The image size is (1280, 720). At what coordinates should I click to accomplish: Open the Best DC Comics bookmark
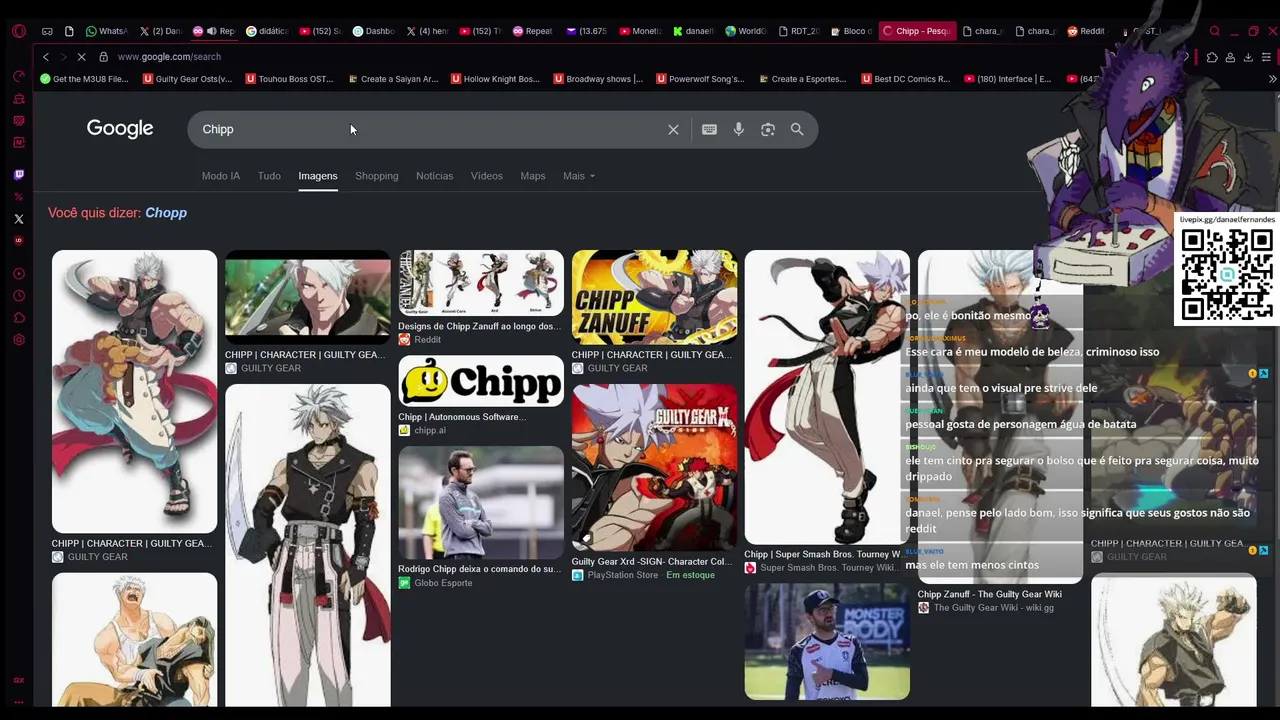point(905,79)
